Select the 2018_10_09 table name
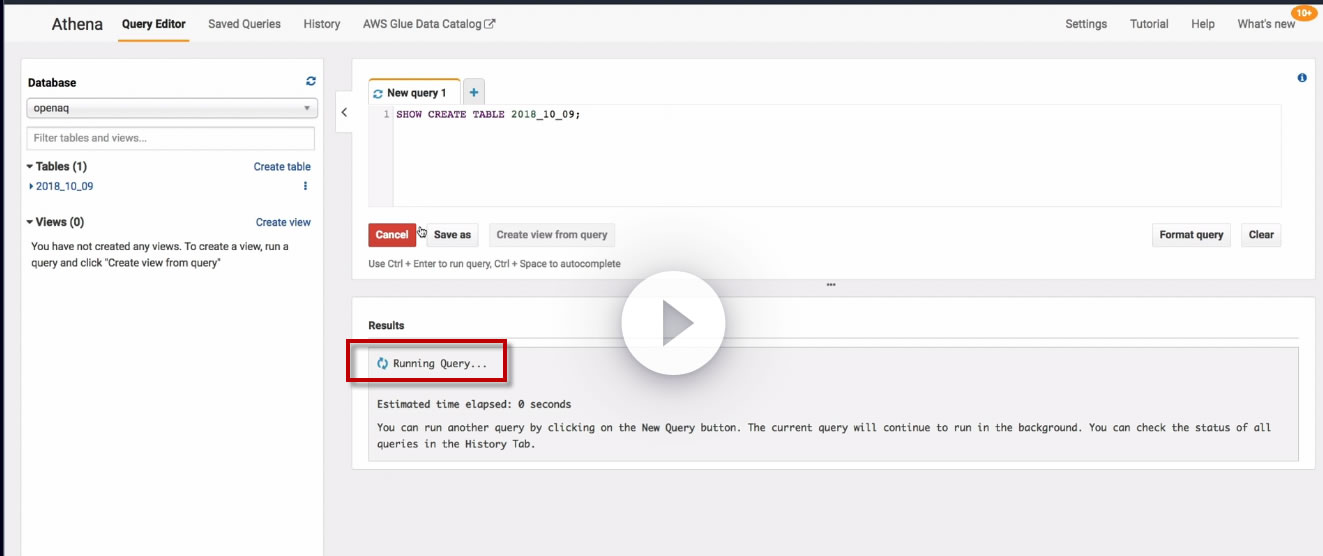Screen dimensions: 1323x556 click(x=65, y=186)
